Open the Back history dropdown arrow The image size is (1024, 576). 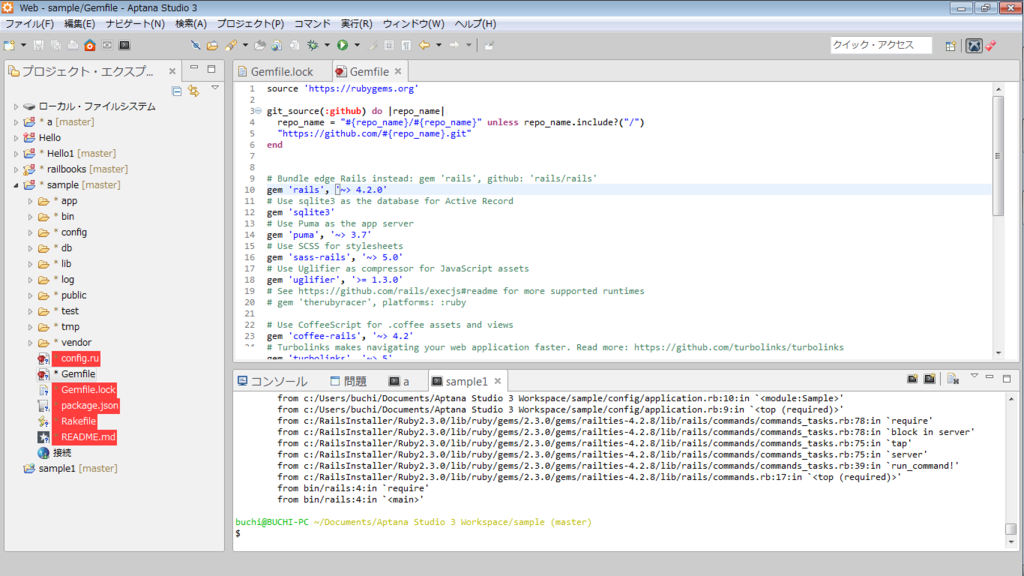(439, 45)
